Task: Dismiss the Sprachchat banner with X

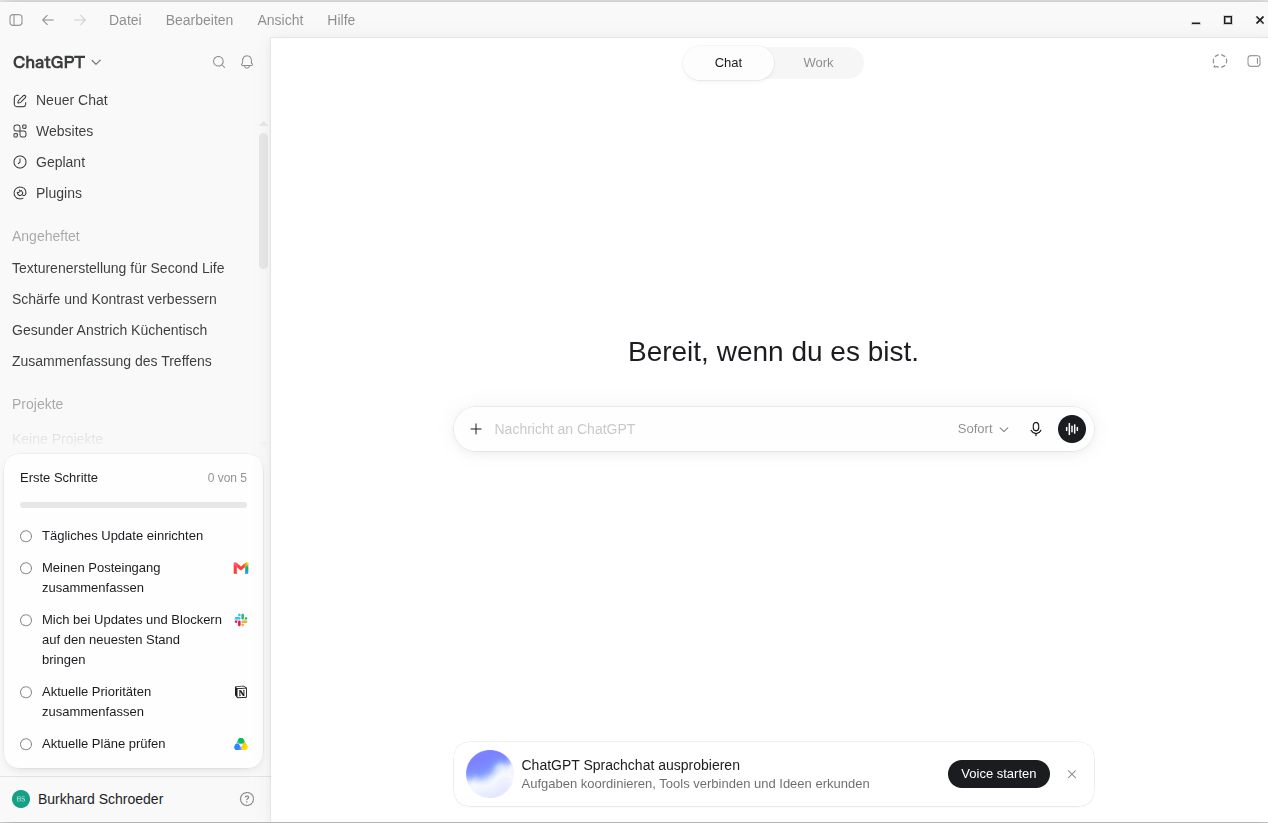Action: [1072, 774]
